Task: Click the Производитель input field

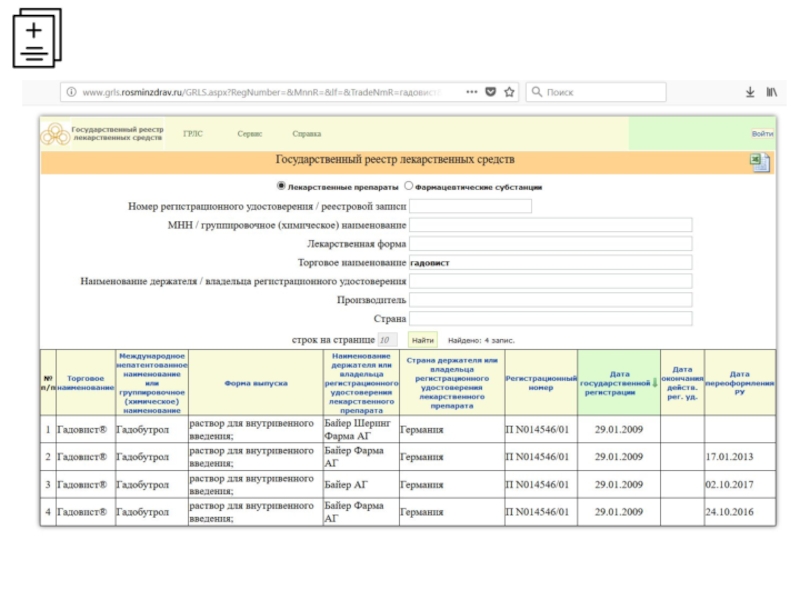Action: pyautogui.click(x=551, y=300)
